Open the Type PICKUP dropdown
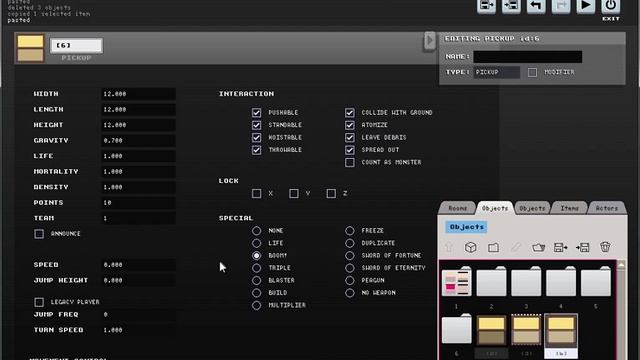 click(496, 72)
